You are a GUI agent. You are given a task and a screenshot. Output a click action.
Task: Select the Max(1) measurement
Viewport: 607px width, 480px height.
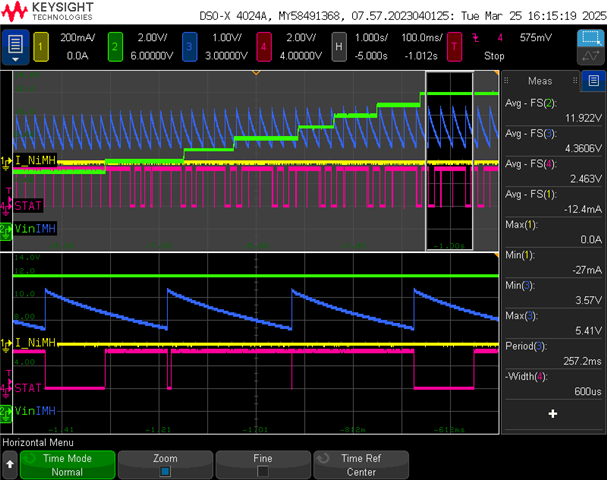coord(553,232)
